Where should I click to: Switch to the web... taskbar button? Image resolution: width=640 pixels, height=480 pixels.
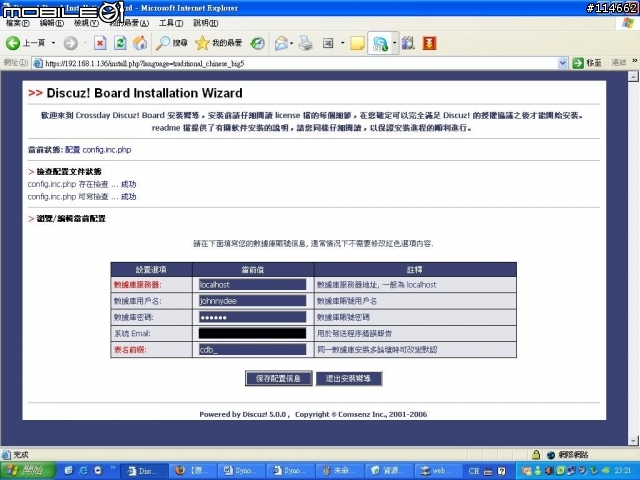pyautogui.click(x=438, y=471)
